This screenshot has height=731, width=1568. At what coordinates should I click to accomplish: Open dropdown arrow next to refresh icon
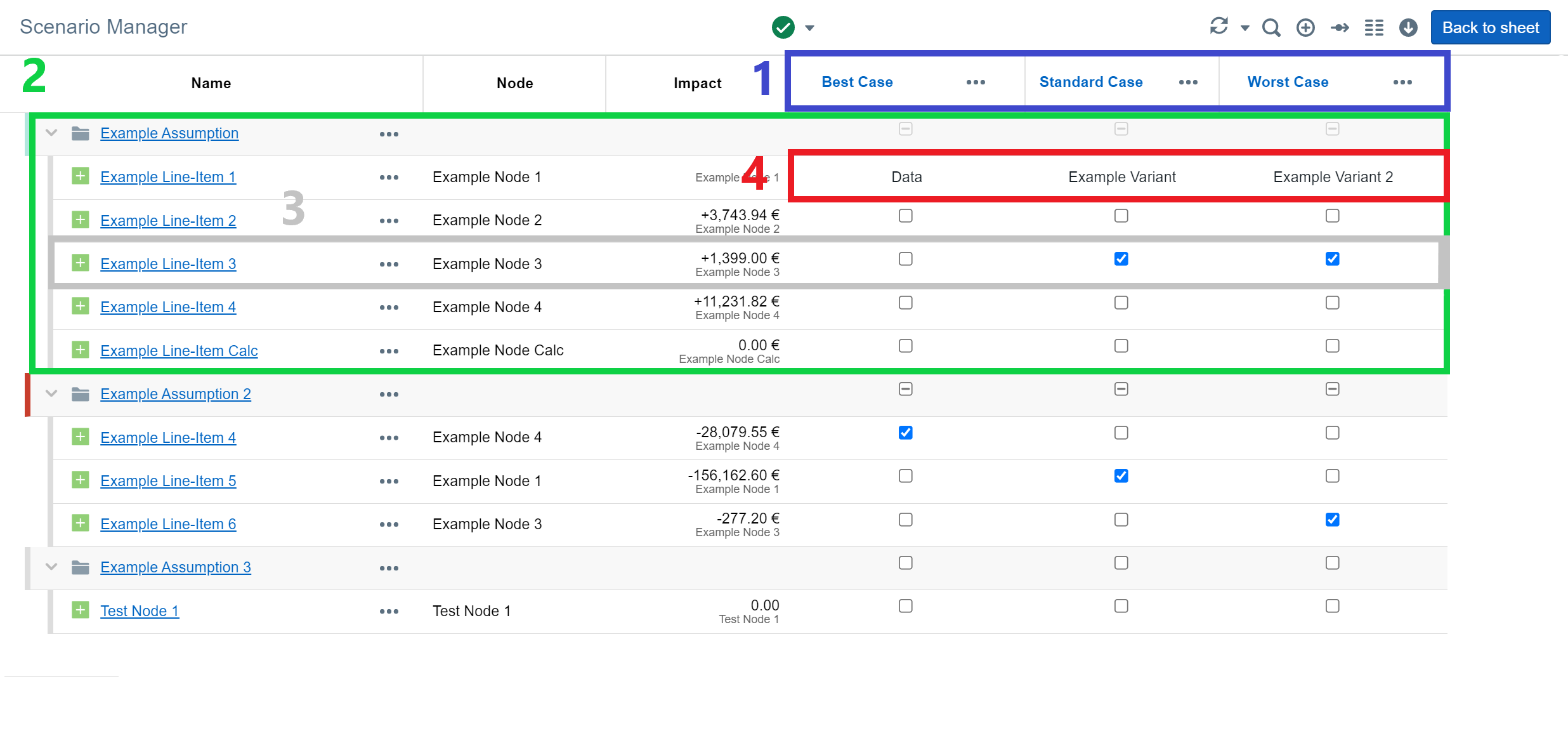click(1245, 28)
